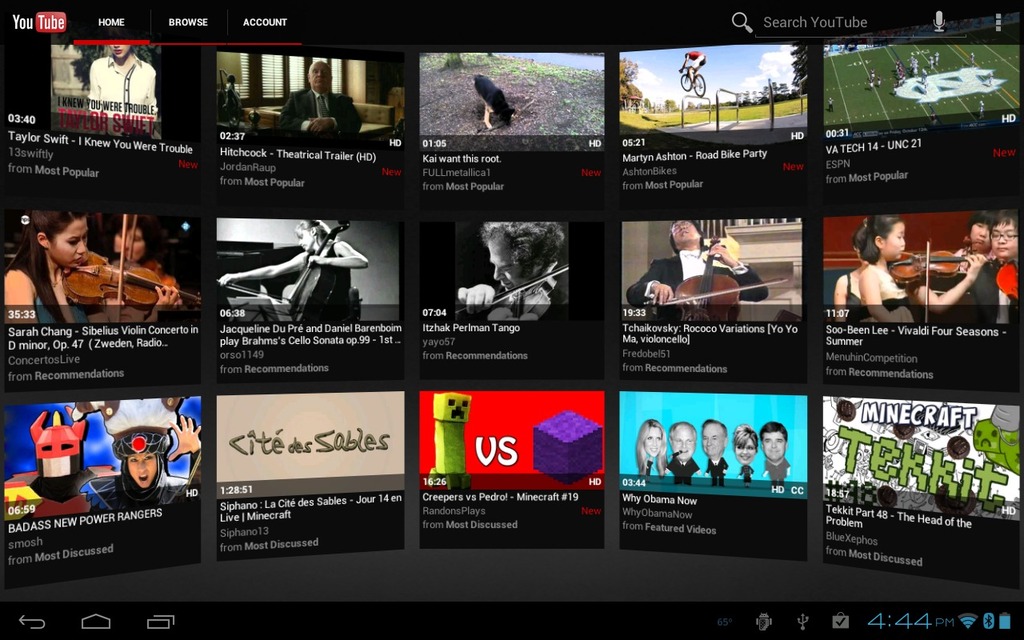Image resolution: width=1024 pixels, height=640 pixels.
Task: Click title "Itzhak Perlman Tango"
Action: coord(471,328)
